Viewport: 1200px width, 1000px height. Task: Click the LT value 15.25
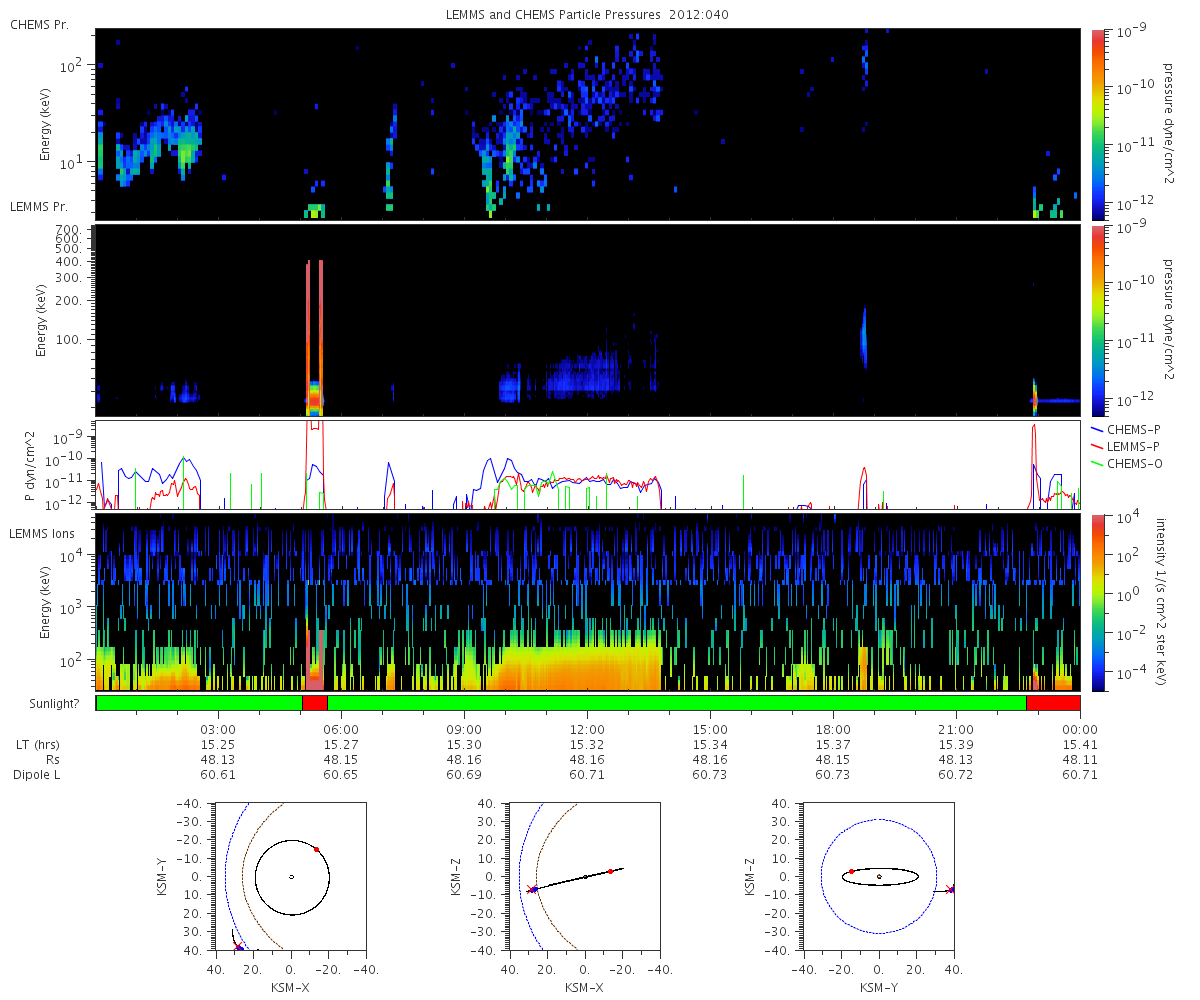218,745
